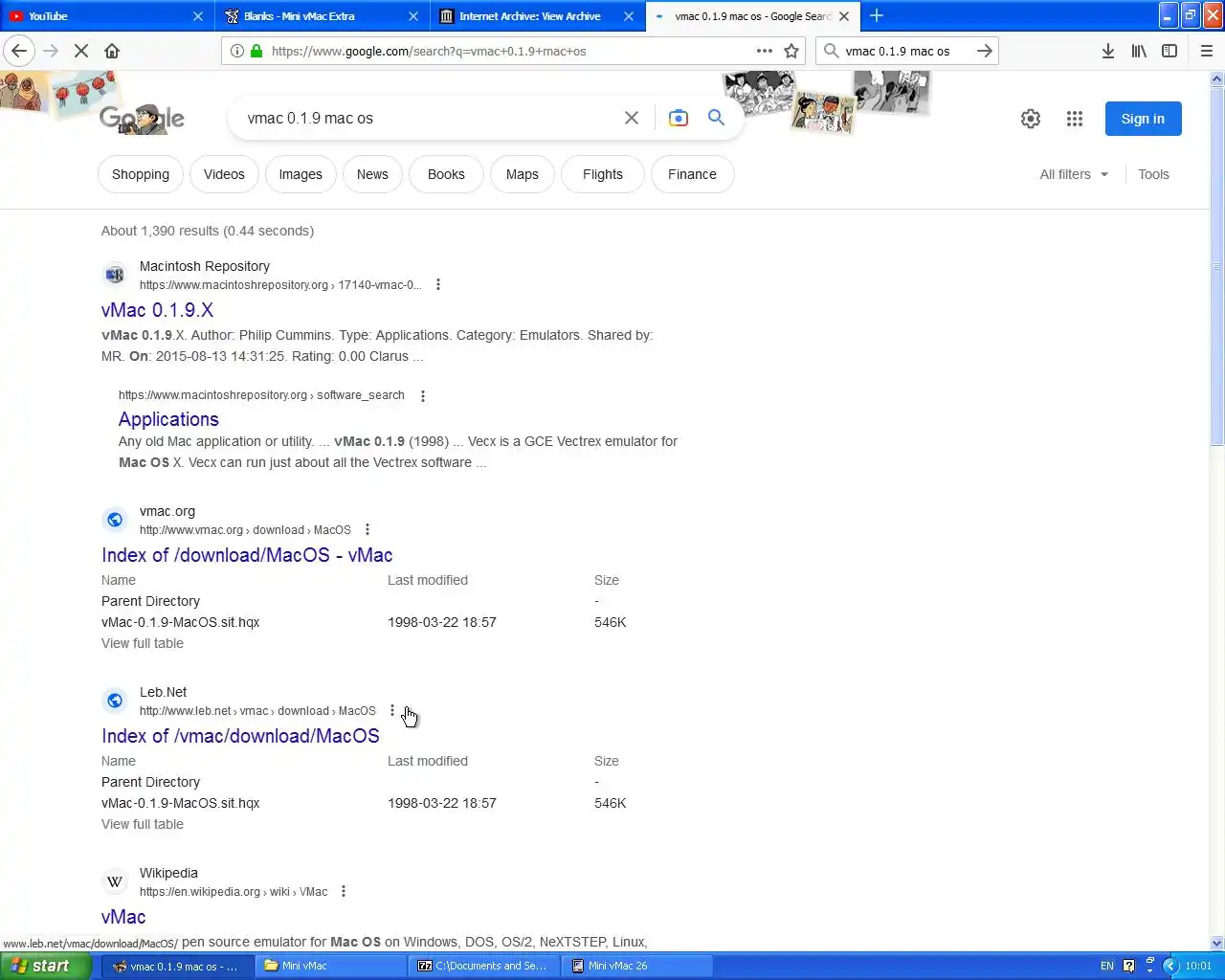Click the search go arrow in Firefox search box
This screenshot has width=1225, height=980.
coord(984,51)
